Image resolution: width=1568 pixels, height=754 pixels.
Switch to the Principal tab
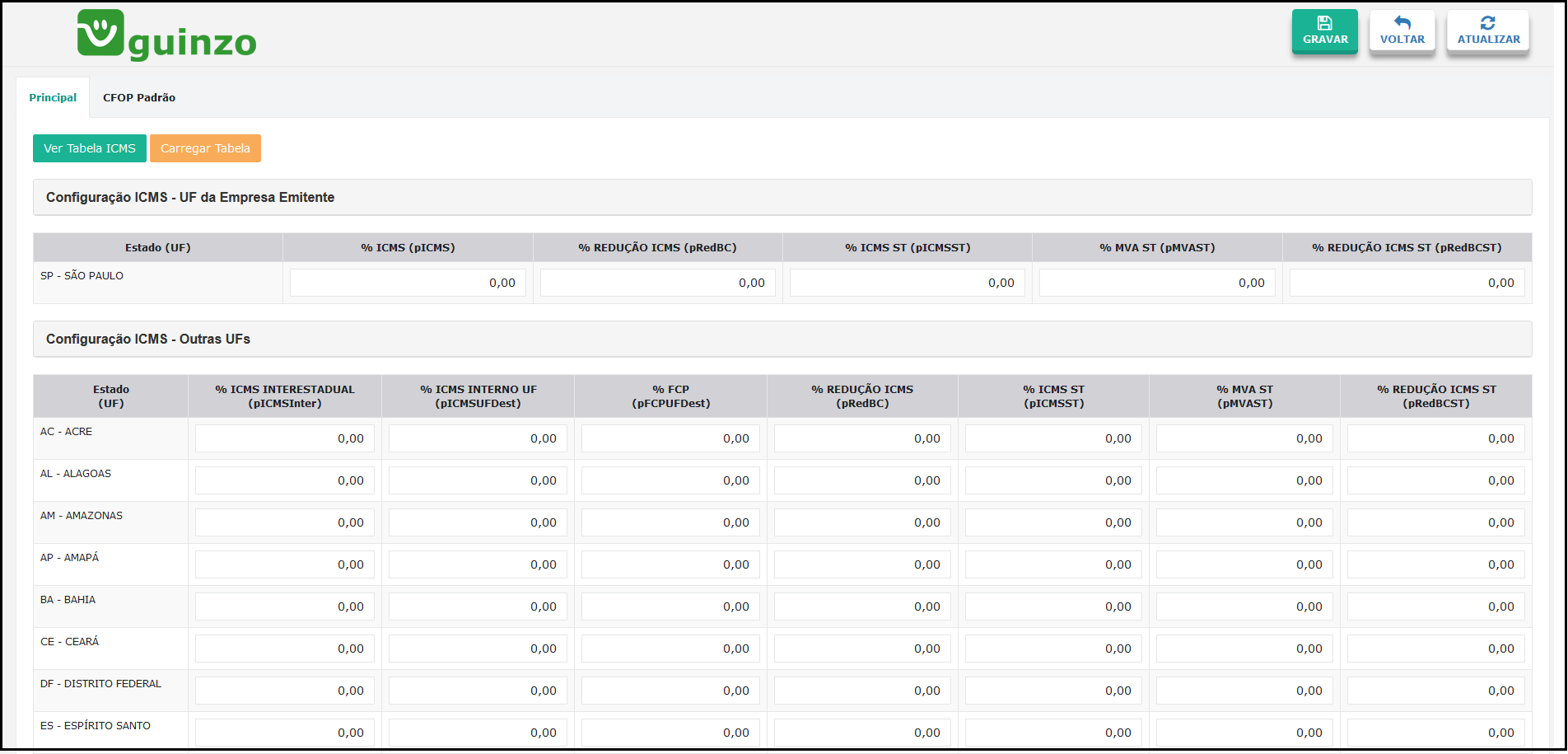[x=53, y=97]
